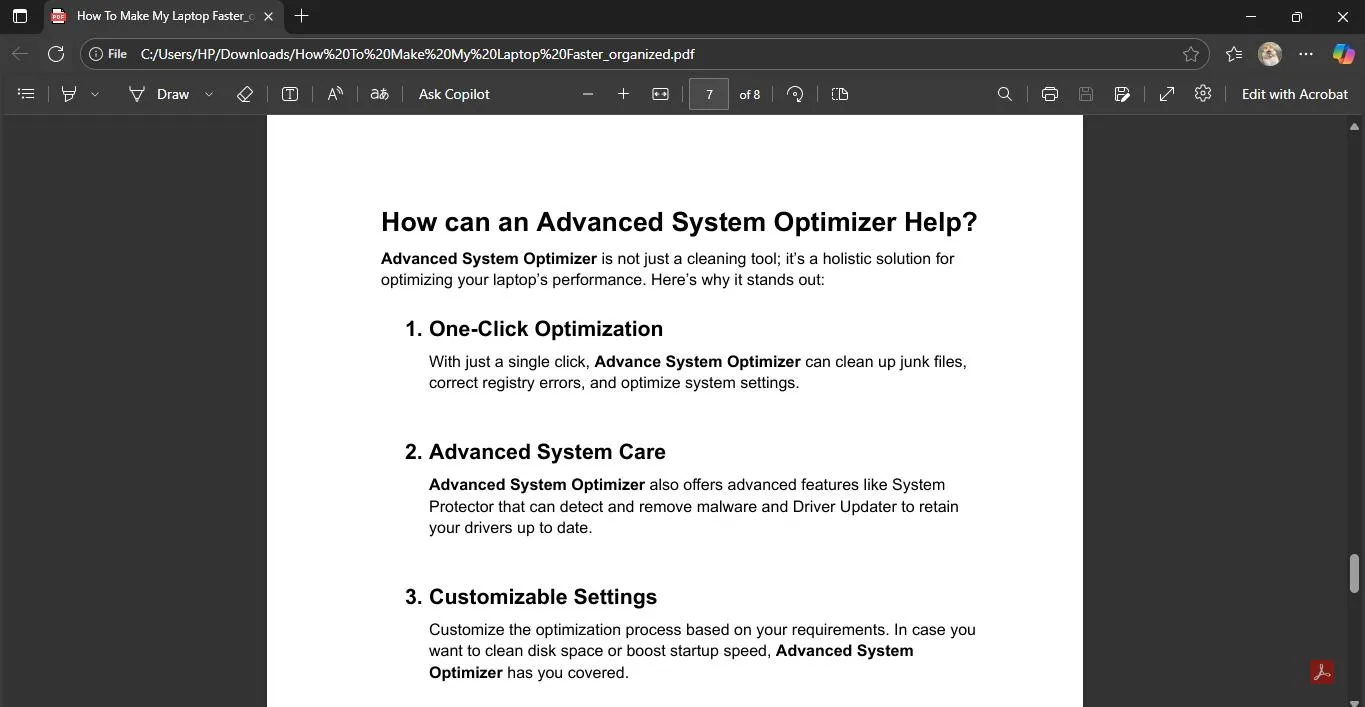Start Read aloud
The height and width of the screenshot is (707, 1365).
click(335, 94)
